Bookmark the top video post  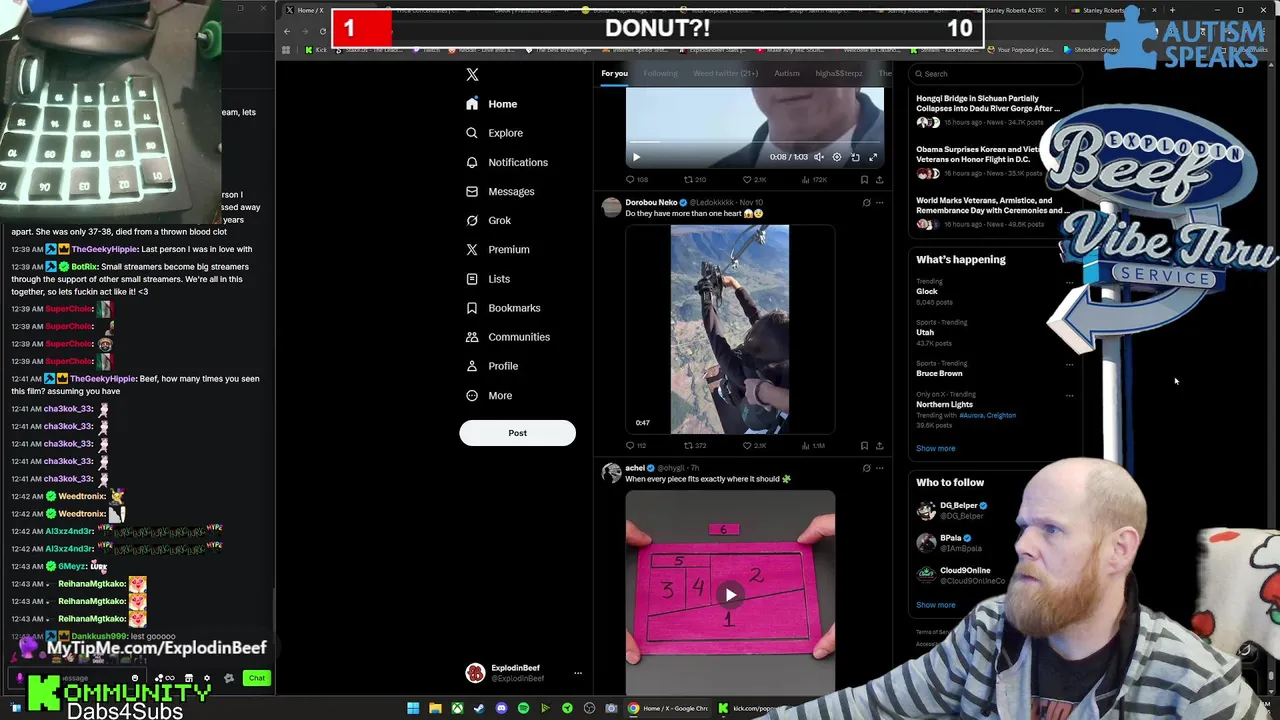[x=864, y=180]
